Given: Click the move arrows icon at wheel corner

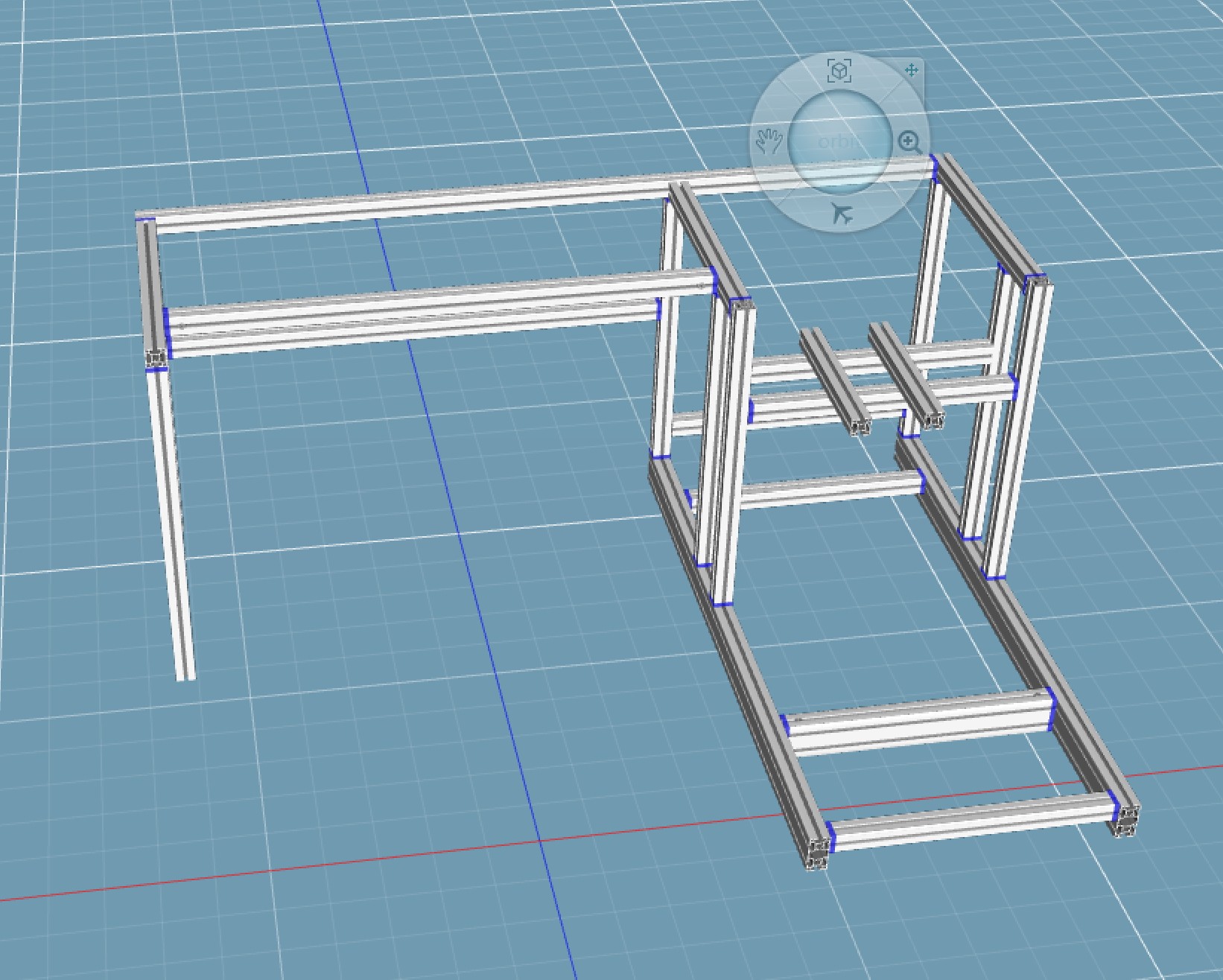Looking at the screenshot, I should [911, 70].
